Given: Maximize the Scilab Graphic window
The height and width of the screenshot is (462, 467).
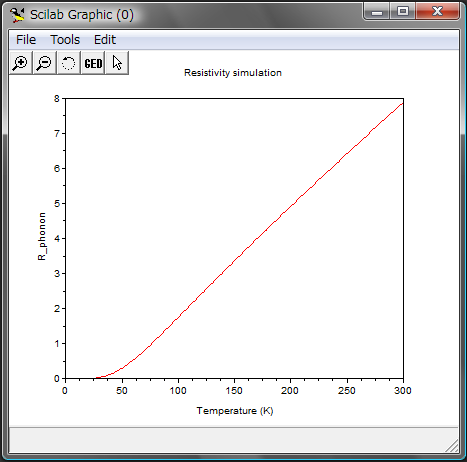Looking at the screenshot, I should coord(403,12).
